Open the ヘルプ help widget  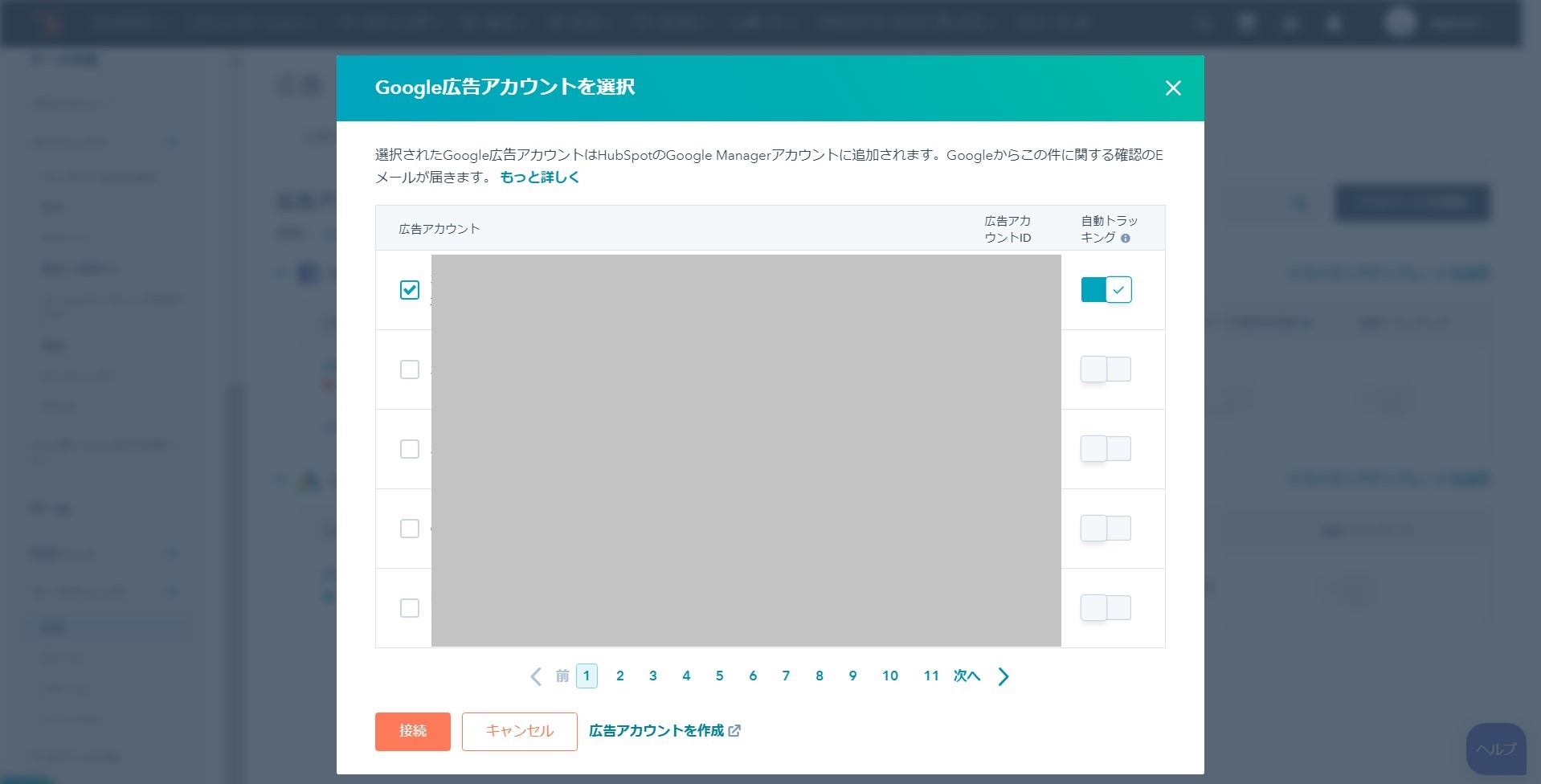pos(1496,749)
